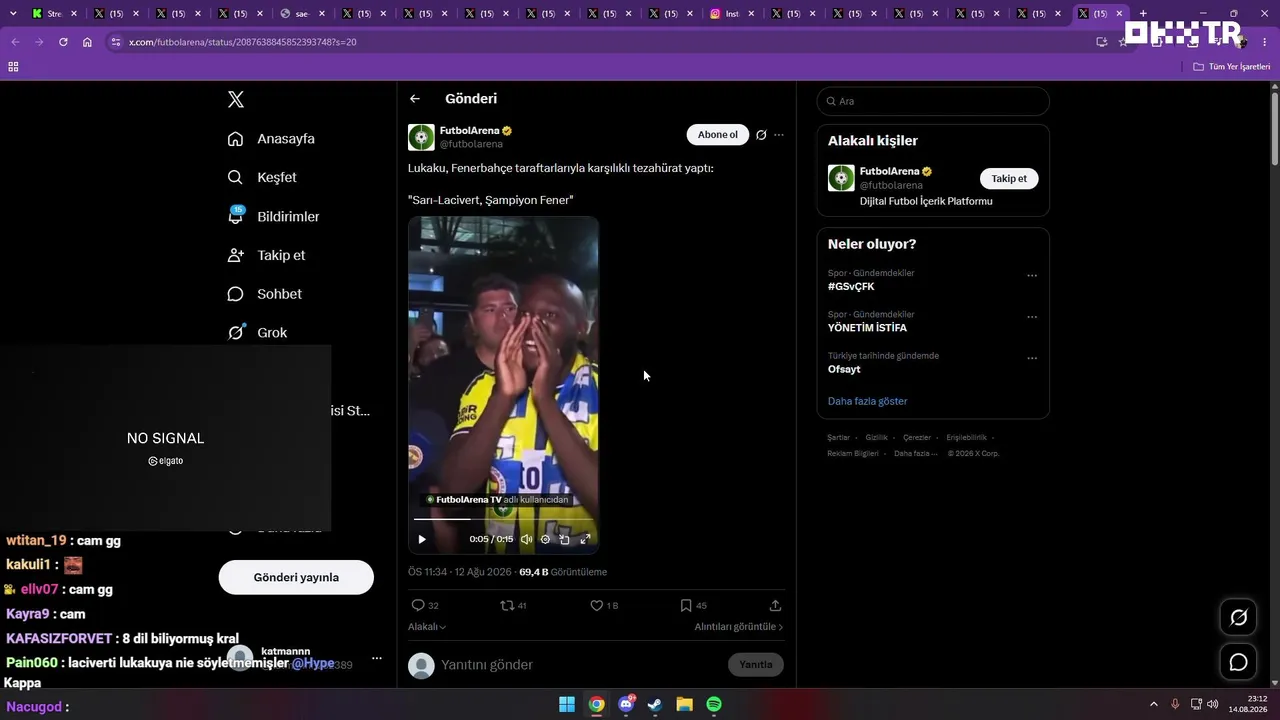
Task: Open Alıntıları görüntüle quotes link
Action: [x=739, y=627]
